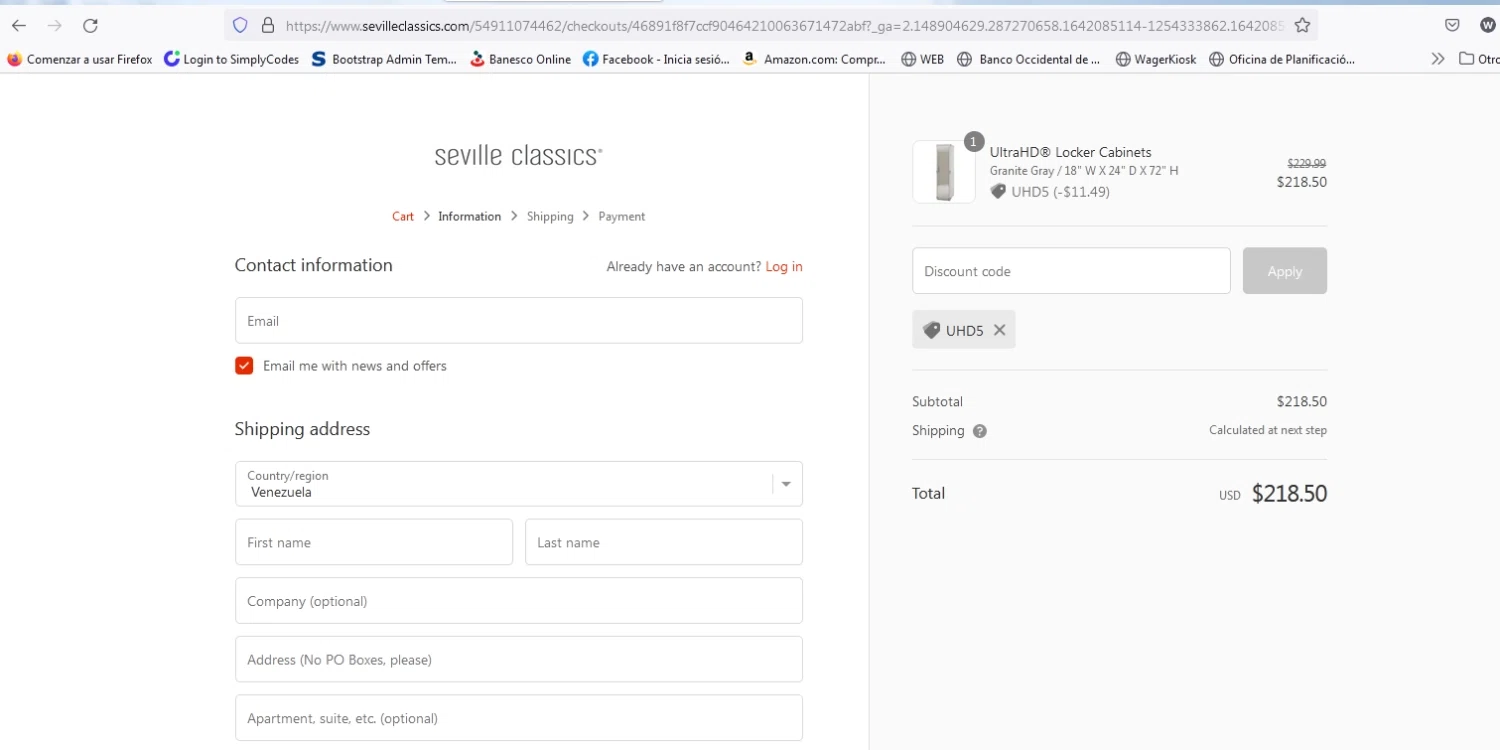Open Facebook - Inicia sesión bookmark

(x=656, y=59)
